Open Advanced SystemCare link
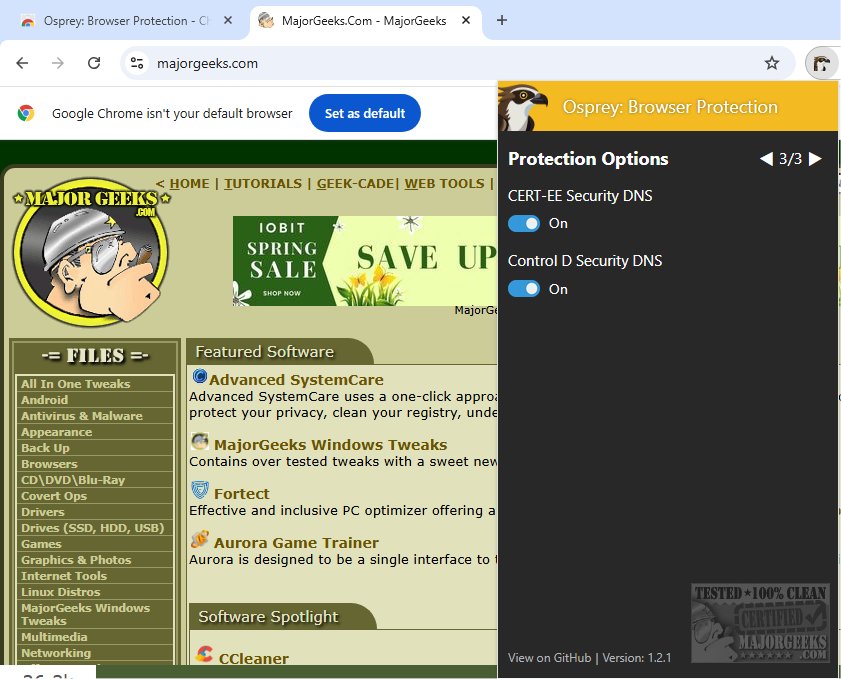The image size is (841, 679). (x=296, y=380)
